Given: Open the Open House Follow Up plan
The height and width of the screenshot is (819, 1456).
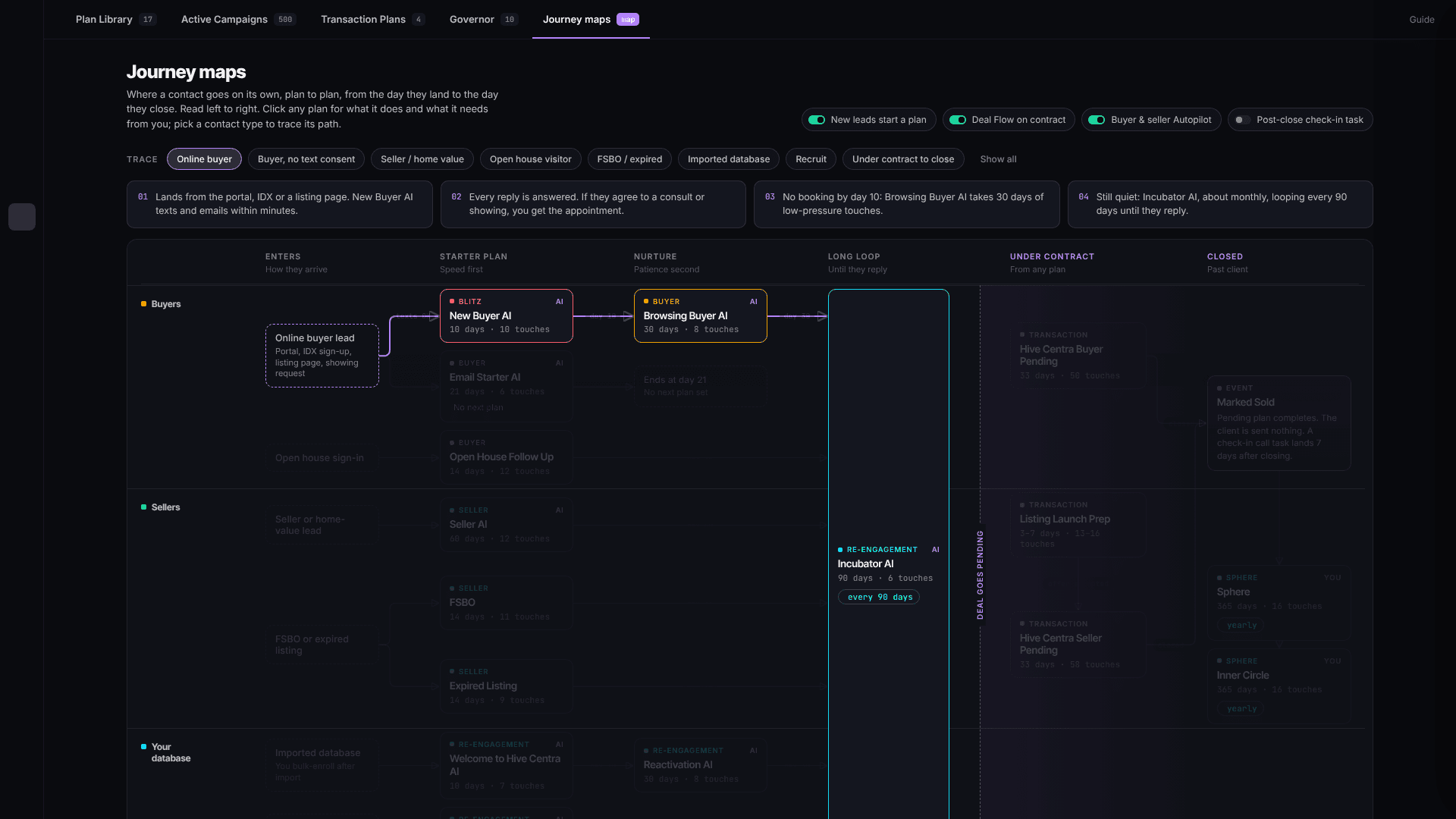Looking at the screenshot, I should click(507, 457).
